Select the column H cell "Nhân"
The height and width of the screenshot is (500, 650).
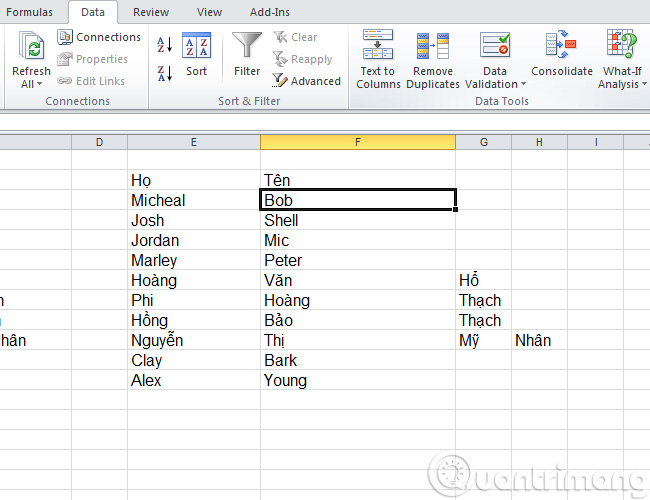pos(539,340)
